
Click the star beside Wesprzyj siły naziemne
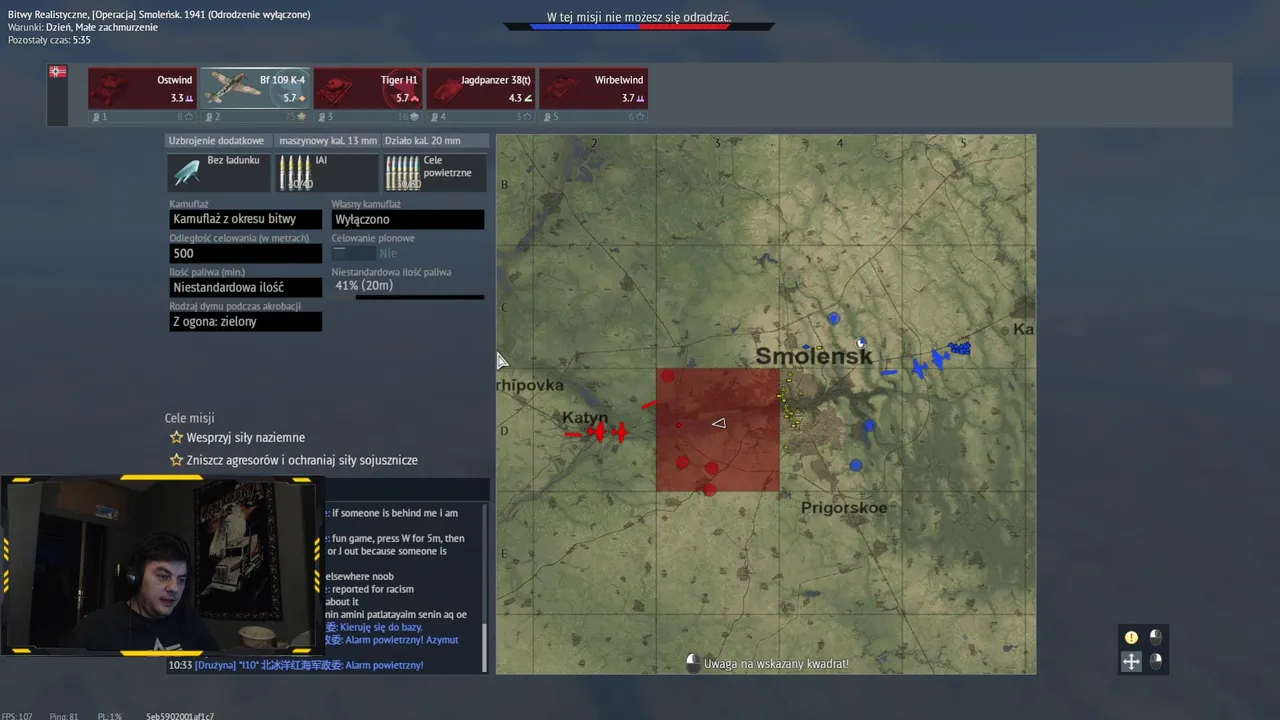(x=176, y=437)
